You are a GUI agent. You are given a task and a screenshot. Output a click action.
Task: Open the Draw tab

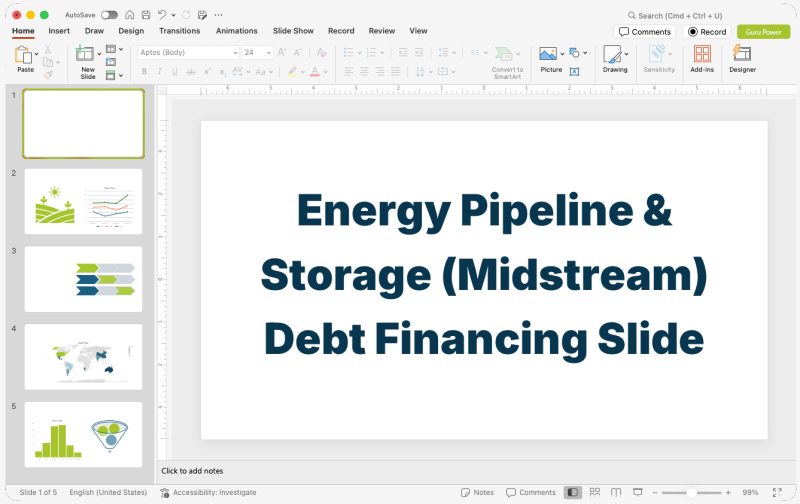pos(94,31)
